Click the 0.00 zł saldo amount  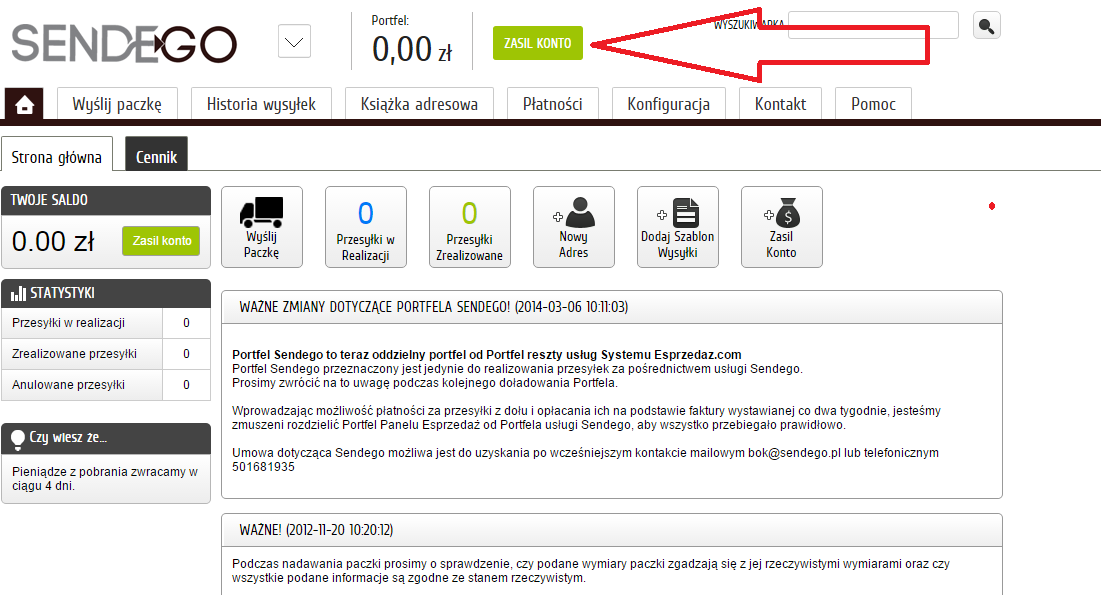click(x=53, y=242)
